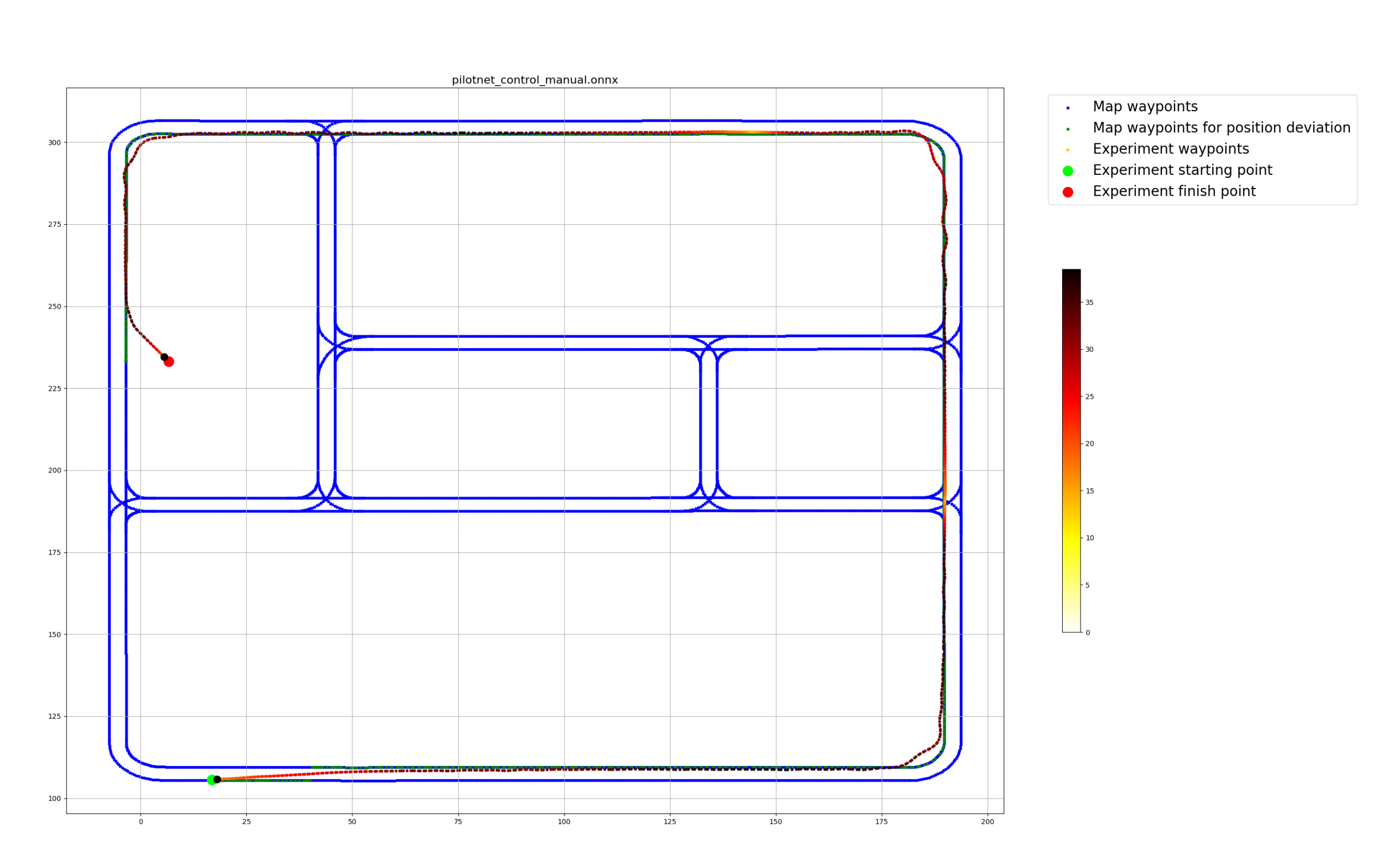This screenshot has width=1373, height=868.
Task: Click the 'Map waypoints' legend label
Action: 1145,107
